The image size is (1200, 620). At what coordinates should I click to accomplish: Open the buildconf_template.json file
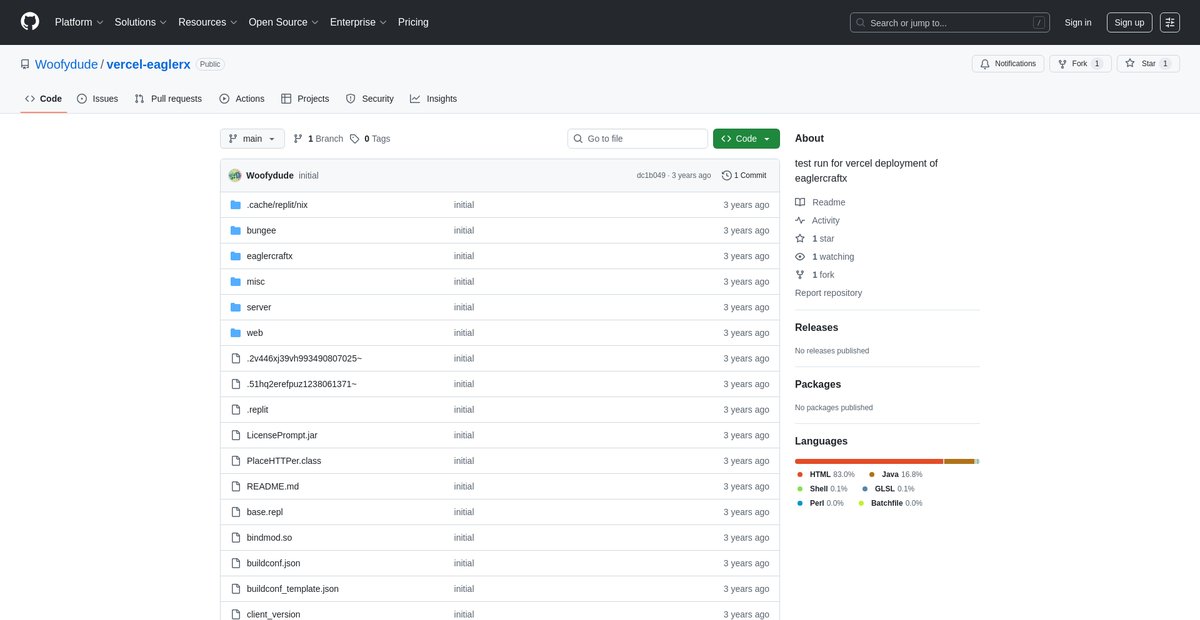pyautogui.click(x=293, y=589)
